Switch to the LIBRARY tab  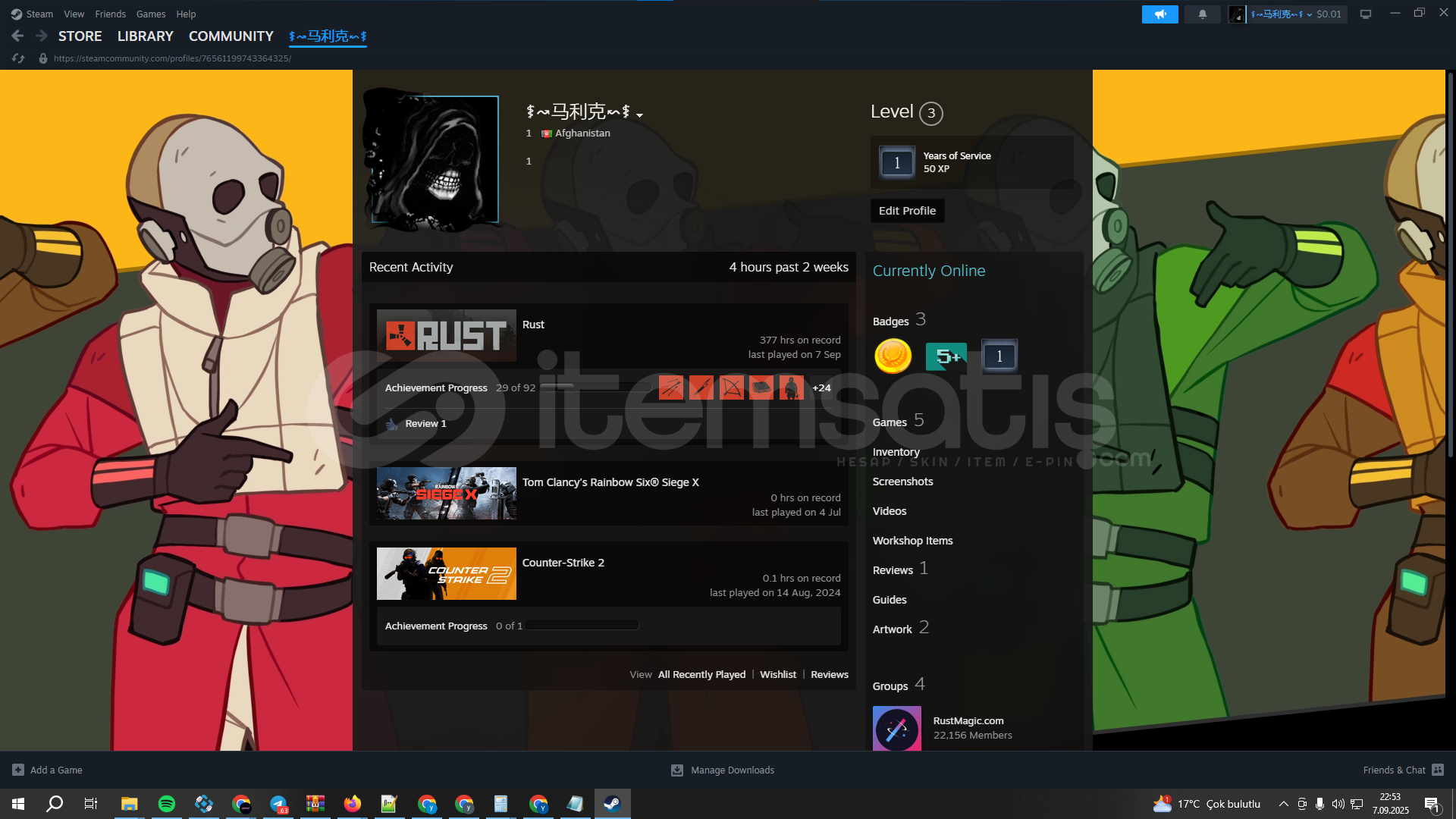[145, 36]
